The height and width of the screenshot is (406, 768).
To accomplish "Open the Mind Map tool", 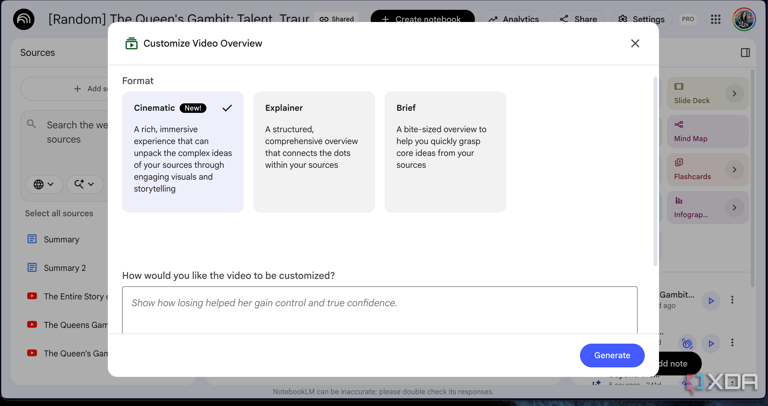I will pos(707,131).
